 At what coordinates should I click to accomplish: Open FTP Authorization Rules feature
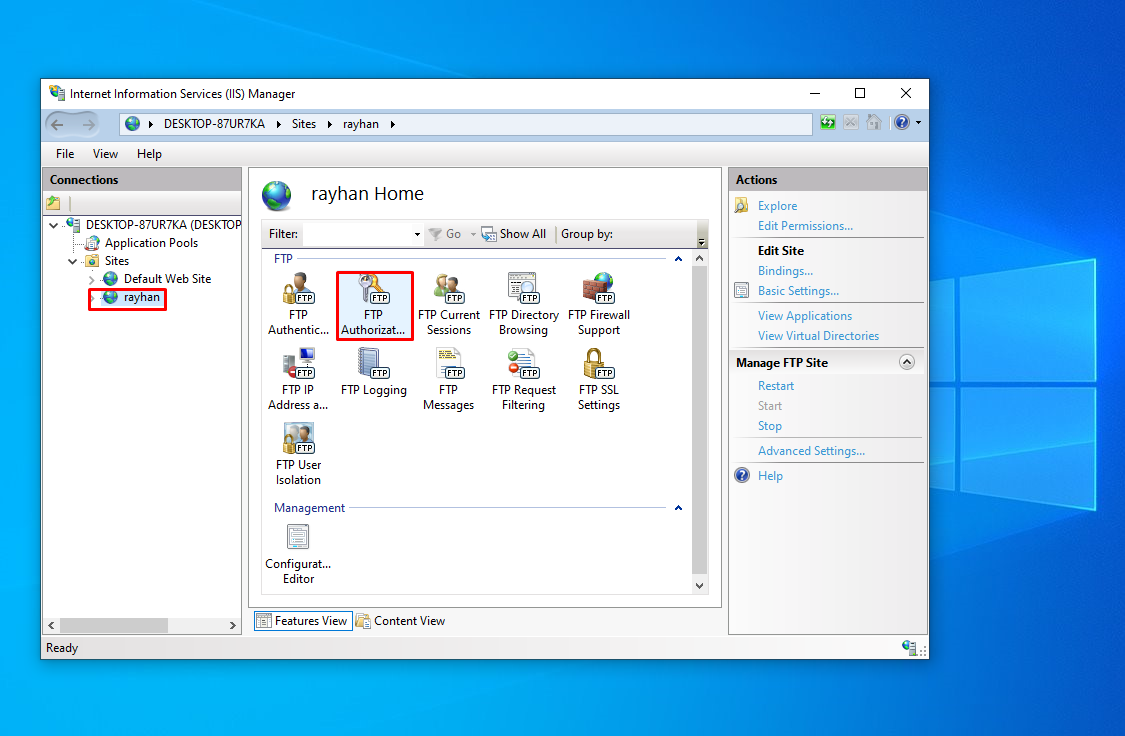pos(374,305)
